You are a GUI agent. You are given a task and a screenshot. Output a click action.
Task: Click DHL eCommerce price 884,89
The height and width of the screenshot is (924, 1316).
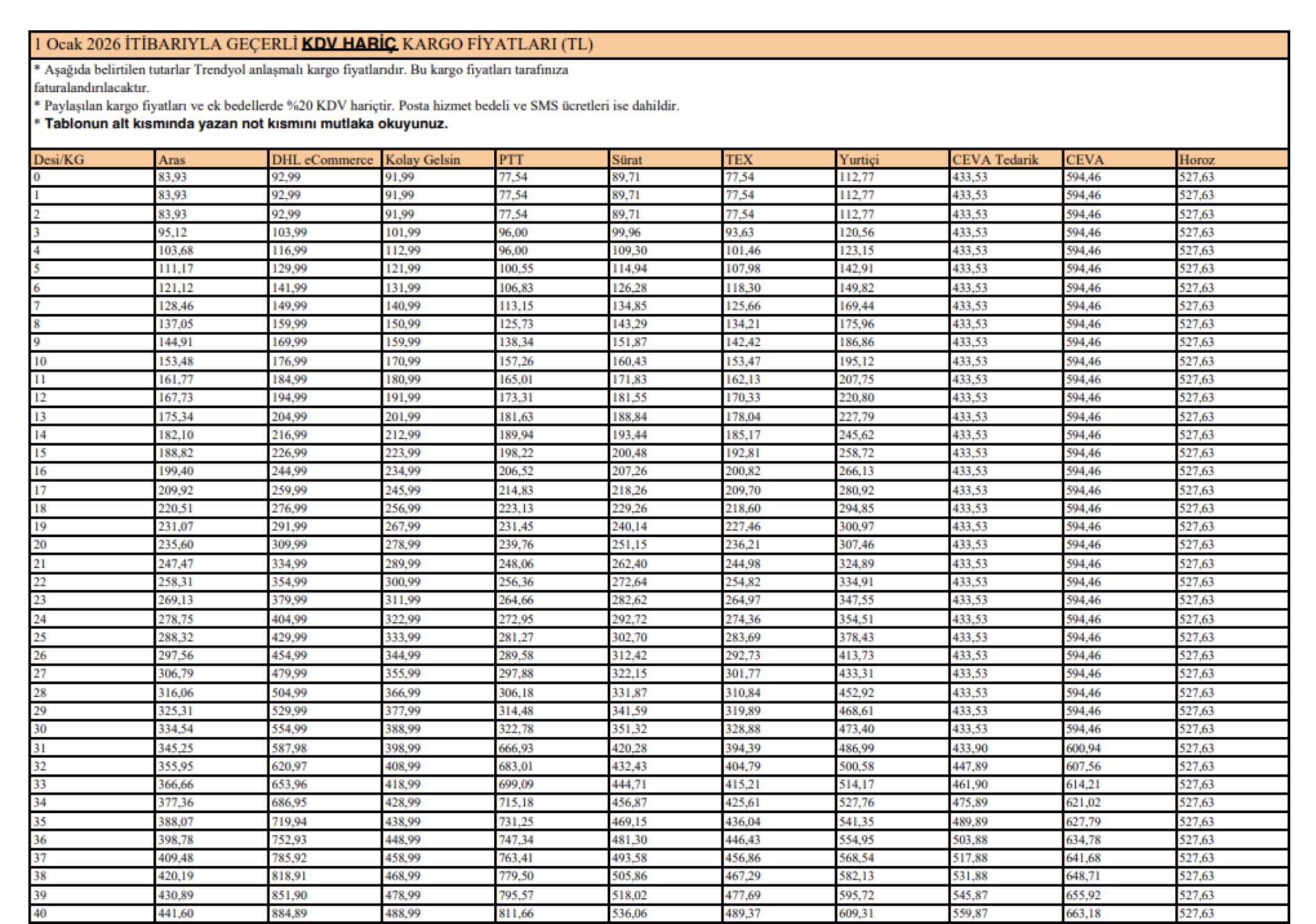(289, 913)
